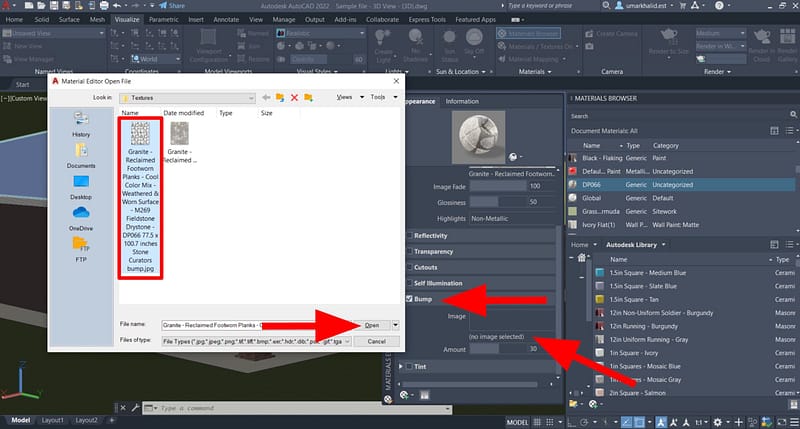This screenshot has width=800, height=429.
Task: Click the search magnifier in Materials Browser
Action: pos(788,115)
